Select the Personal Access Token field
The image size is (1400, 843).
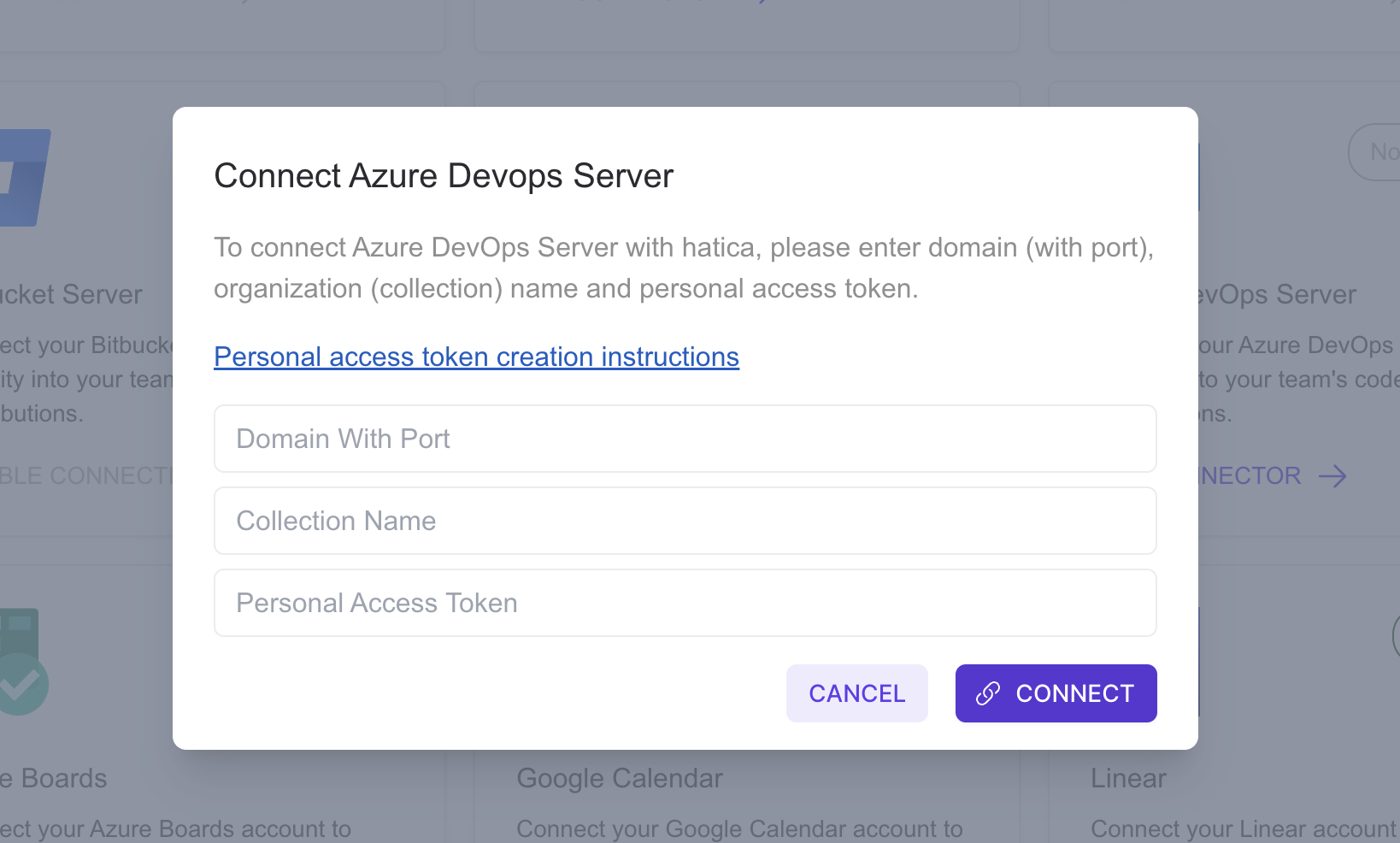coord(685,603)
